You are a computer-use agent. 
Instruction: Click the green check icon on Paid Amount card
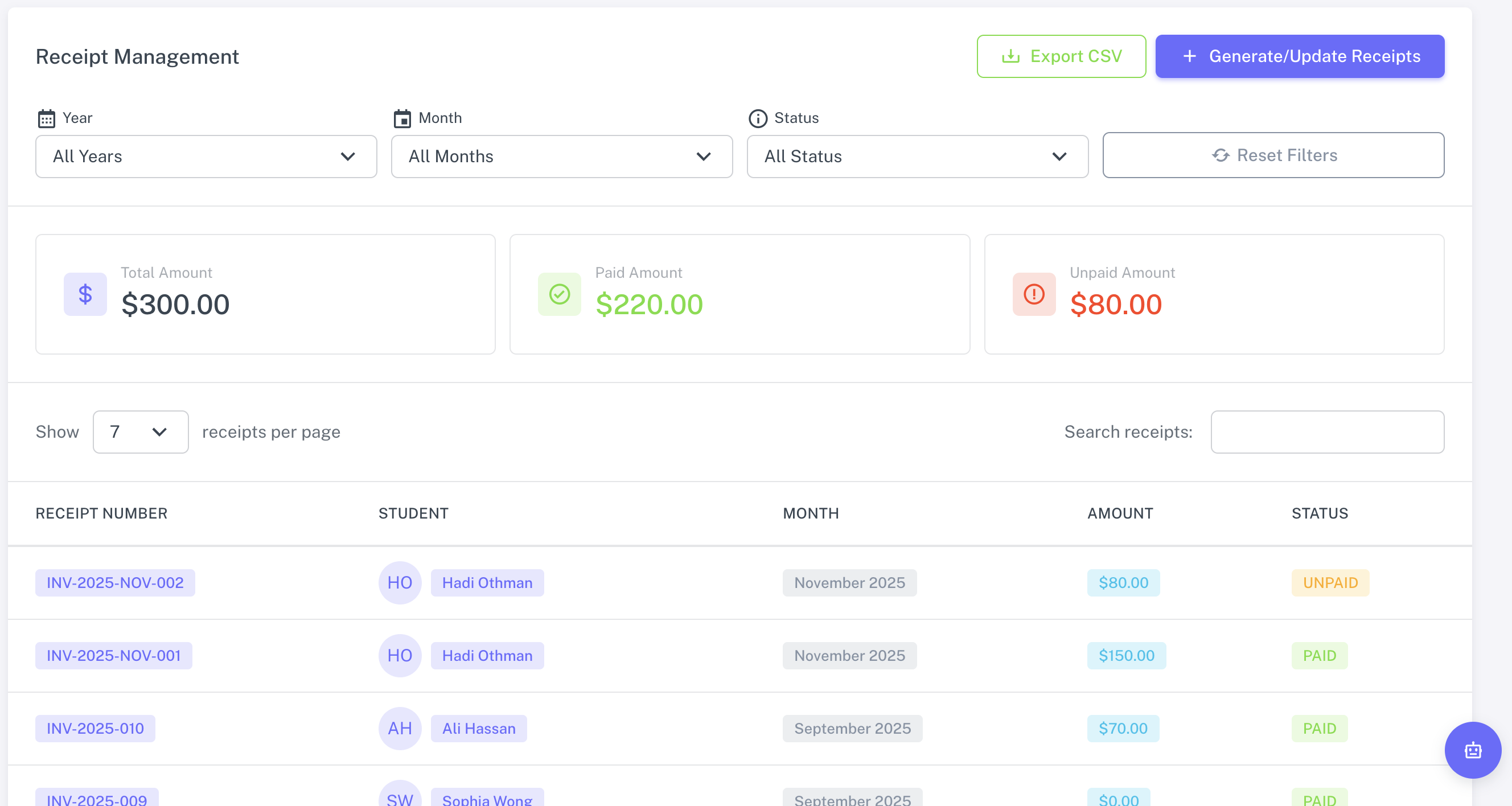(x=559, y=294)
